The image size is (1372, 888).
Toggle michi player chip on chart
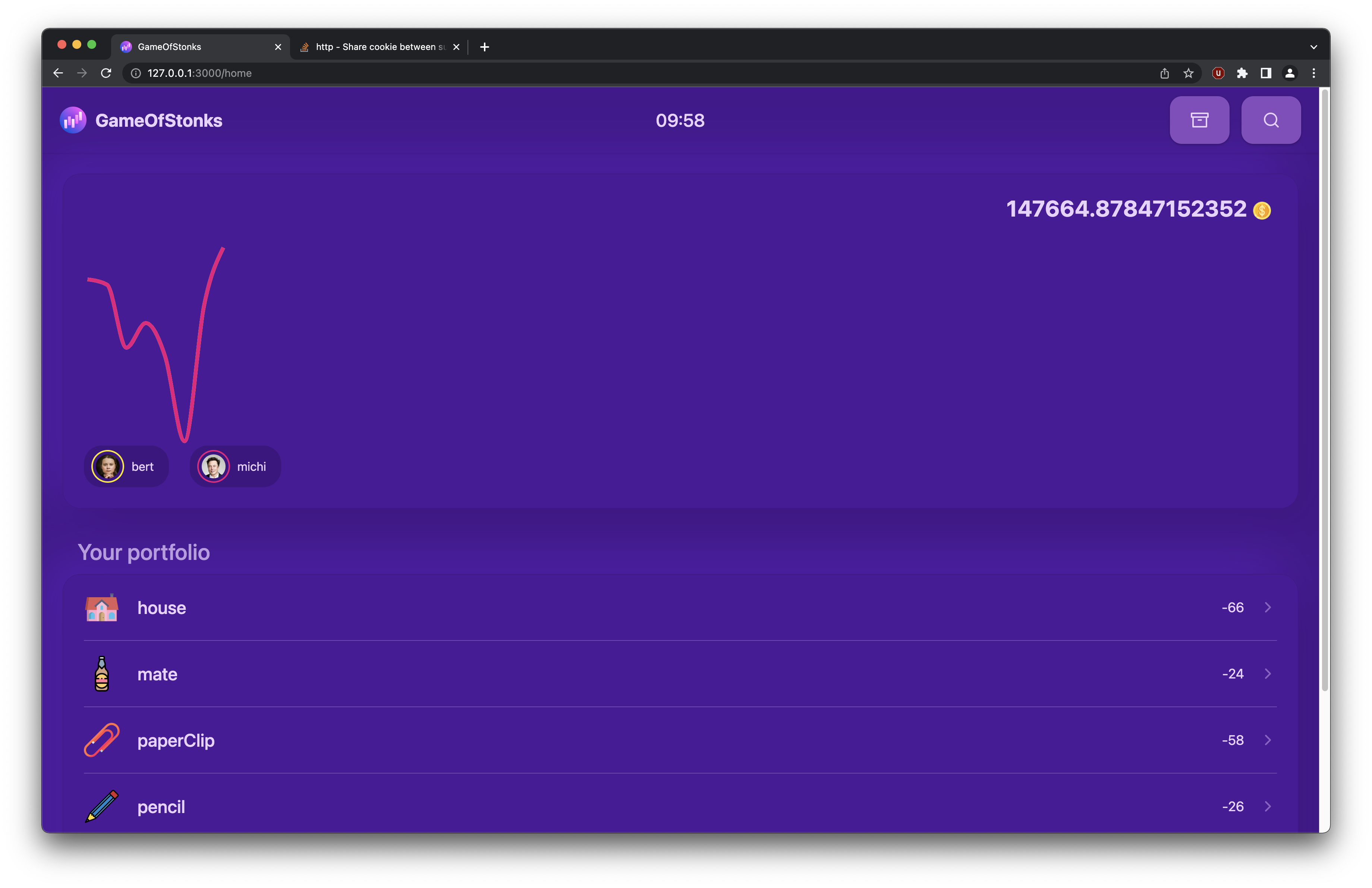click(x=235, y=466)
